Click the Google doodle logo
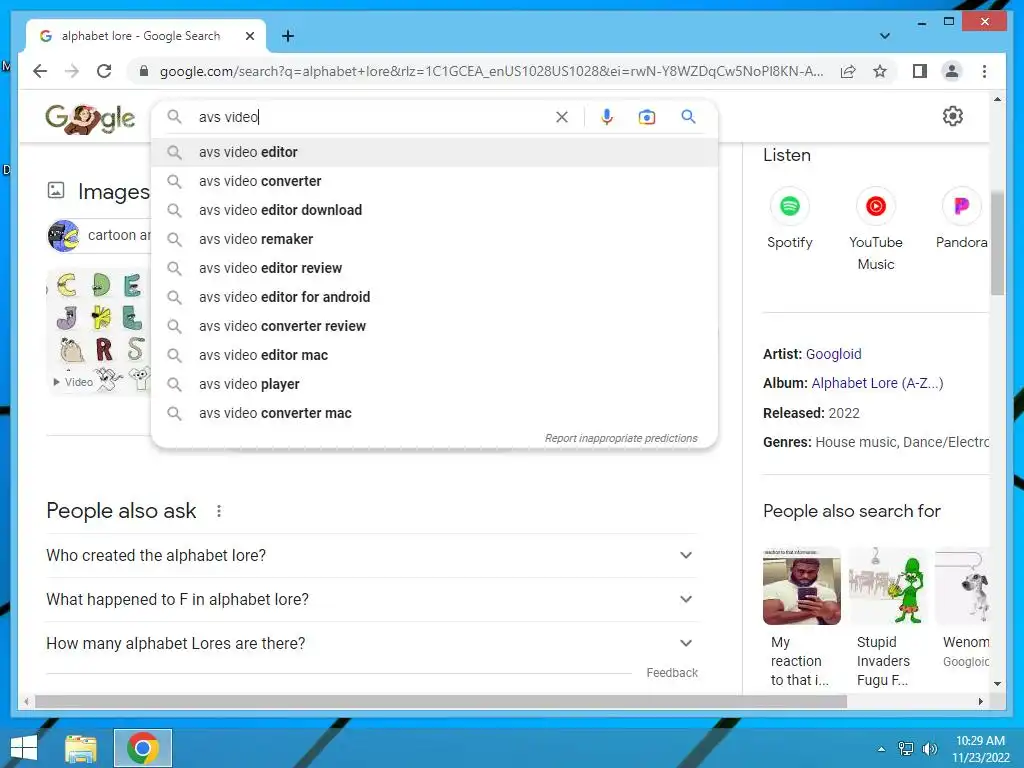The image size is (1024, 768). (90, 118)
